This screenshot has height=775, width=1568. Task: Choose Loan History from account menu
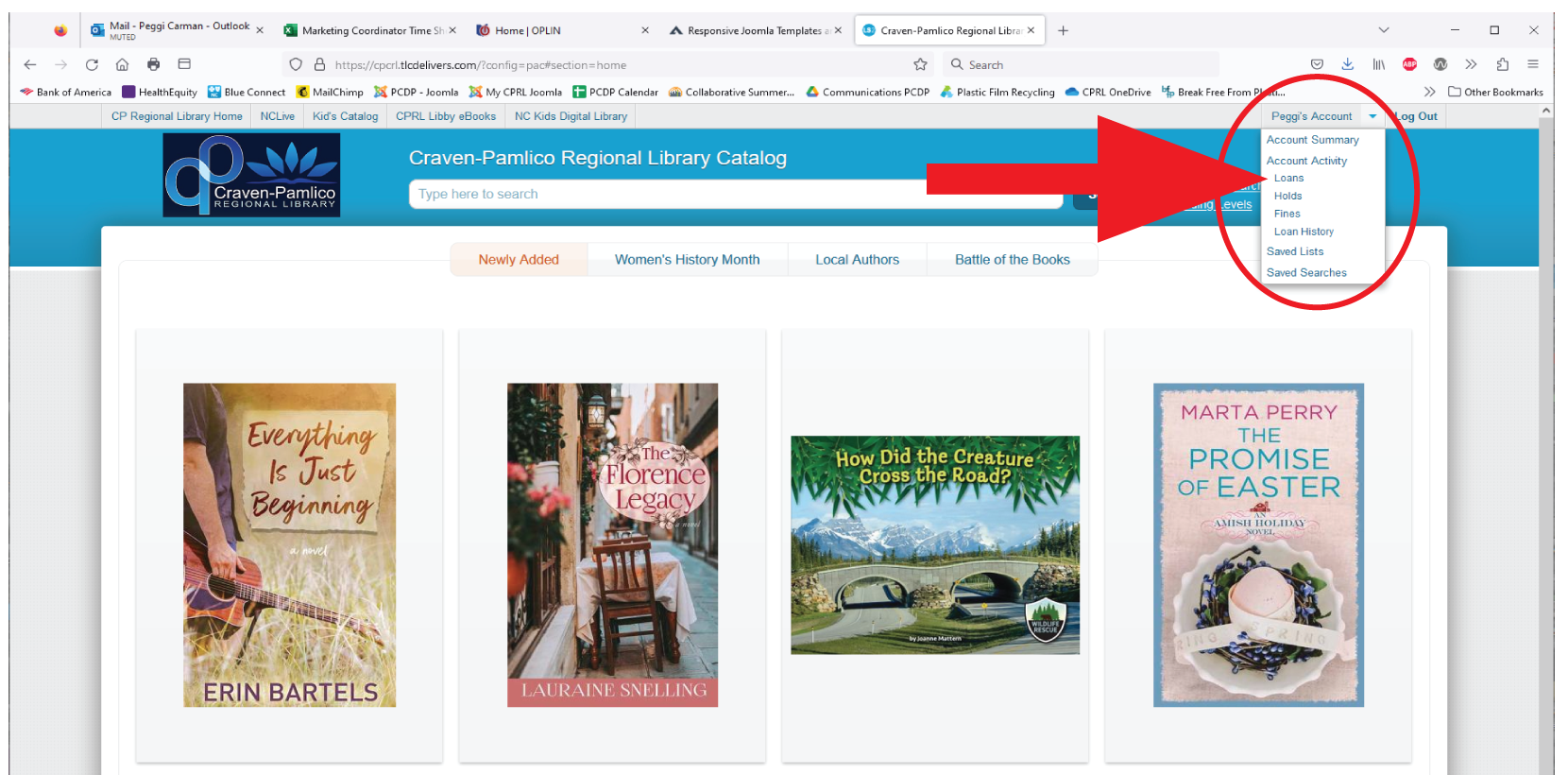tap(1304, 232)
